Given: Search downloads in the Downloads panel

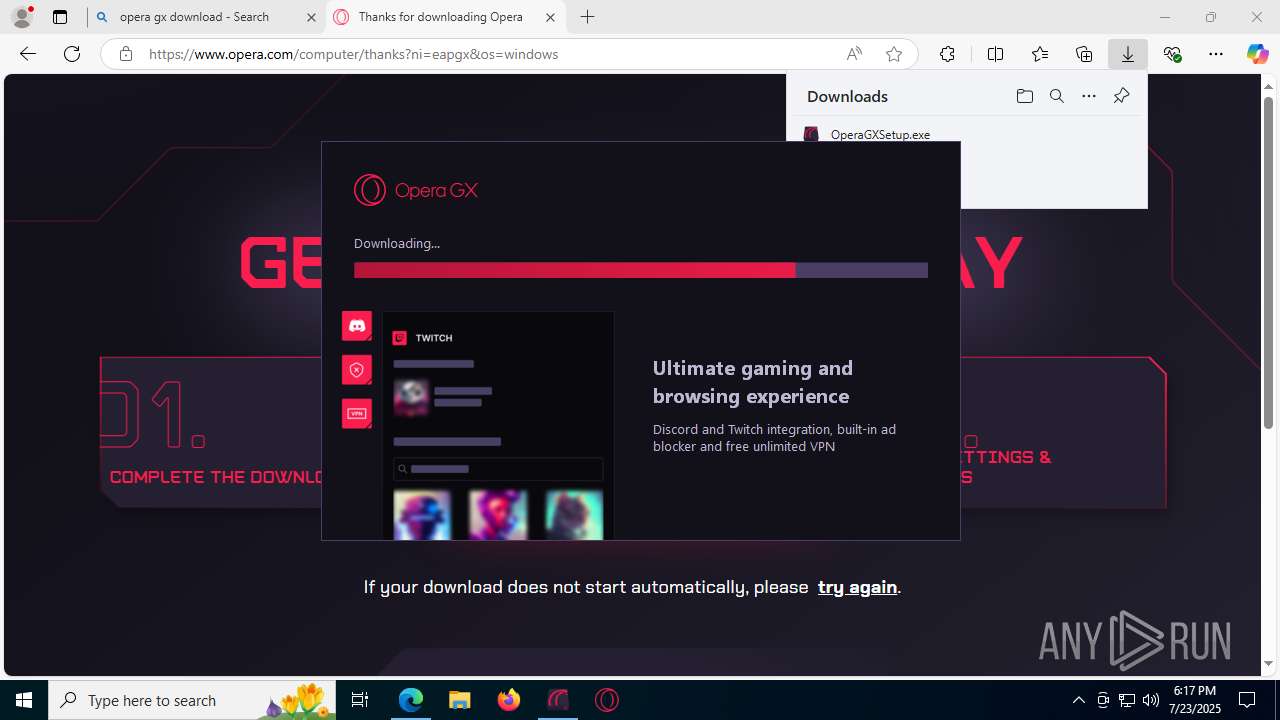Looking at the screenshot, I should (1056, 96).
